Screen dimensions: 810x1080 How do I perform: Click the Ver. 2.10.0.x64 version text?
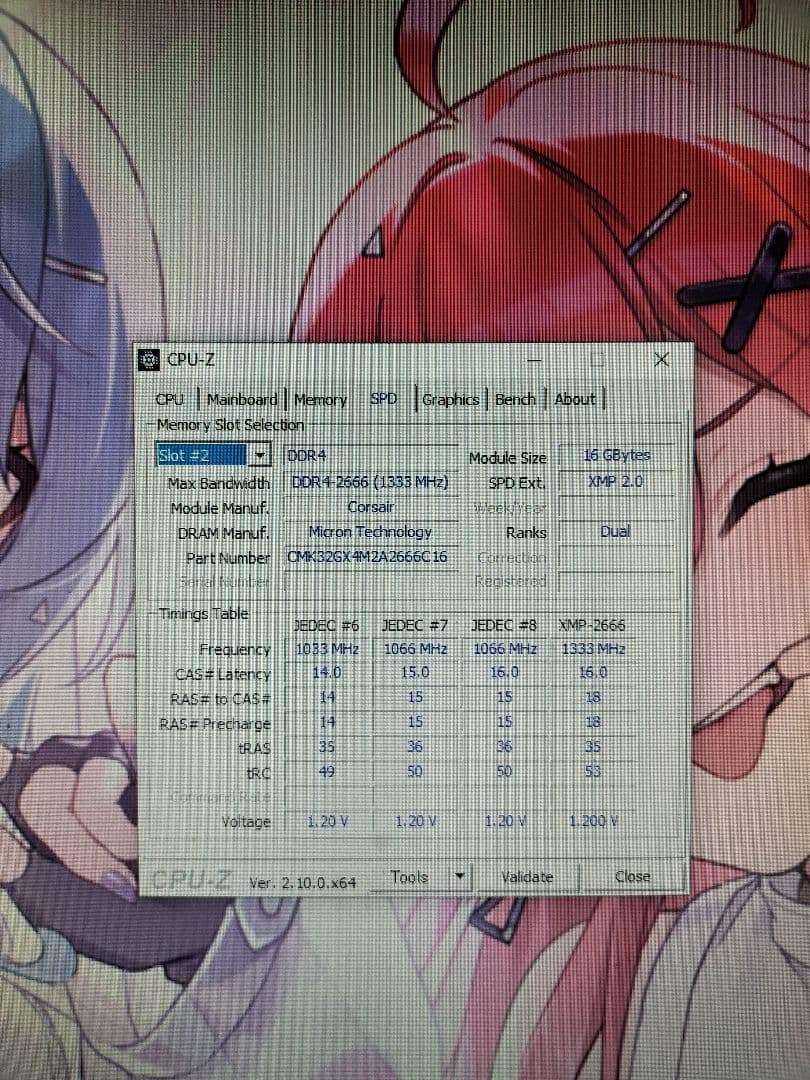[302, 882]
